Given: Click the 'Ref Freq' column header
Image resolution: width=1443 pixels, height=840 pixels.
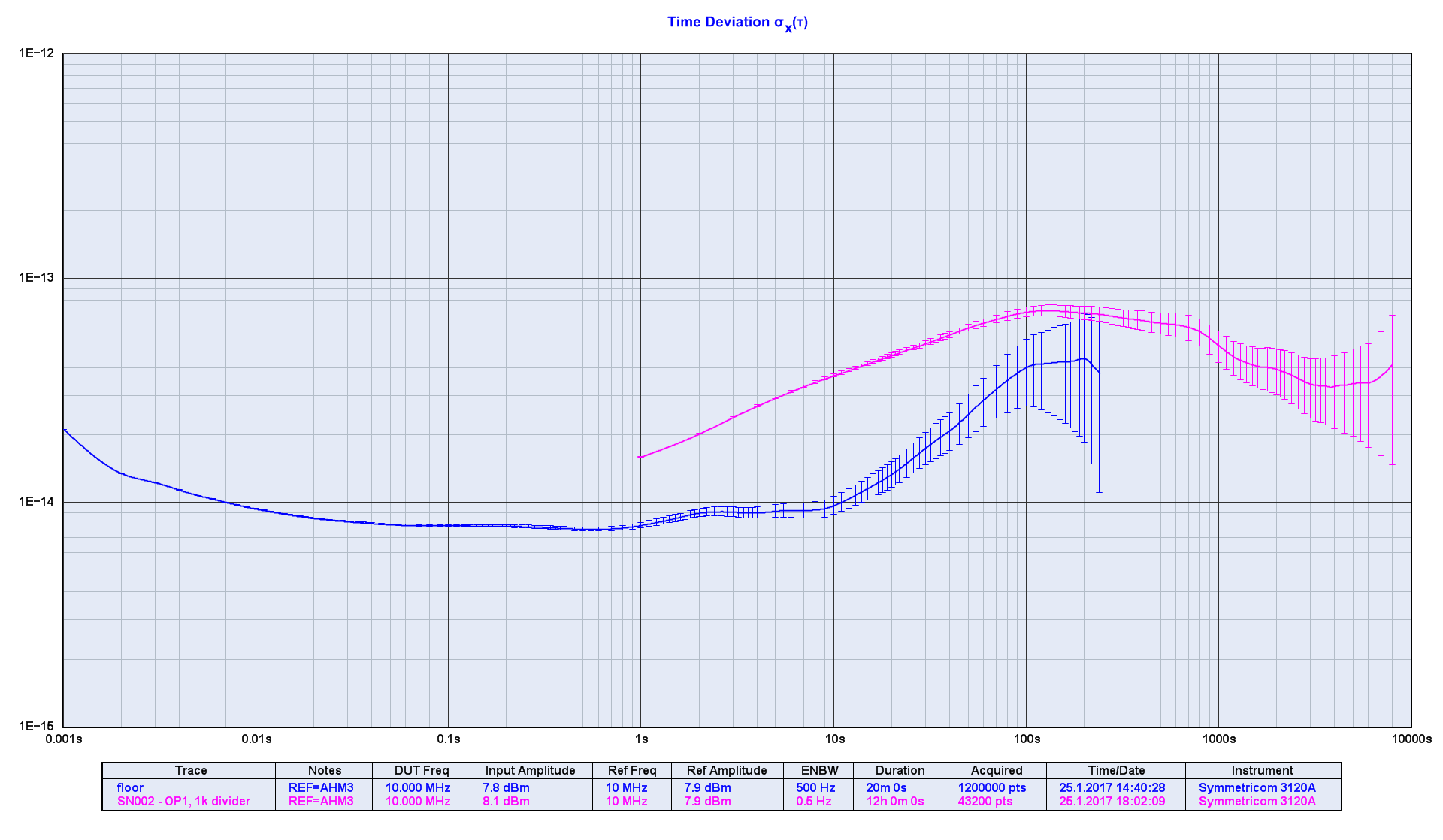Looking at the screenshot, I should click(x=632, y=770).
